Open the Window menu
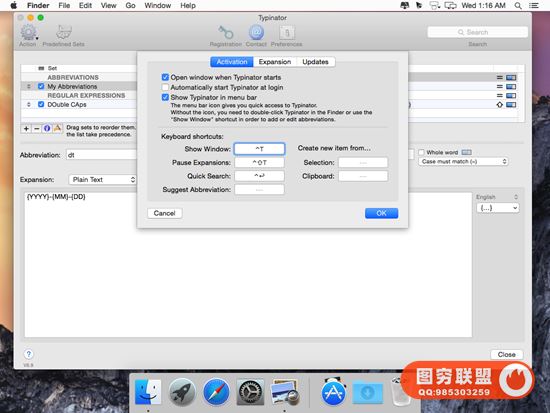Image resolution: width=550 pixels, height=413 pixels. tap(157, 5)
